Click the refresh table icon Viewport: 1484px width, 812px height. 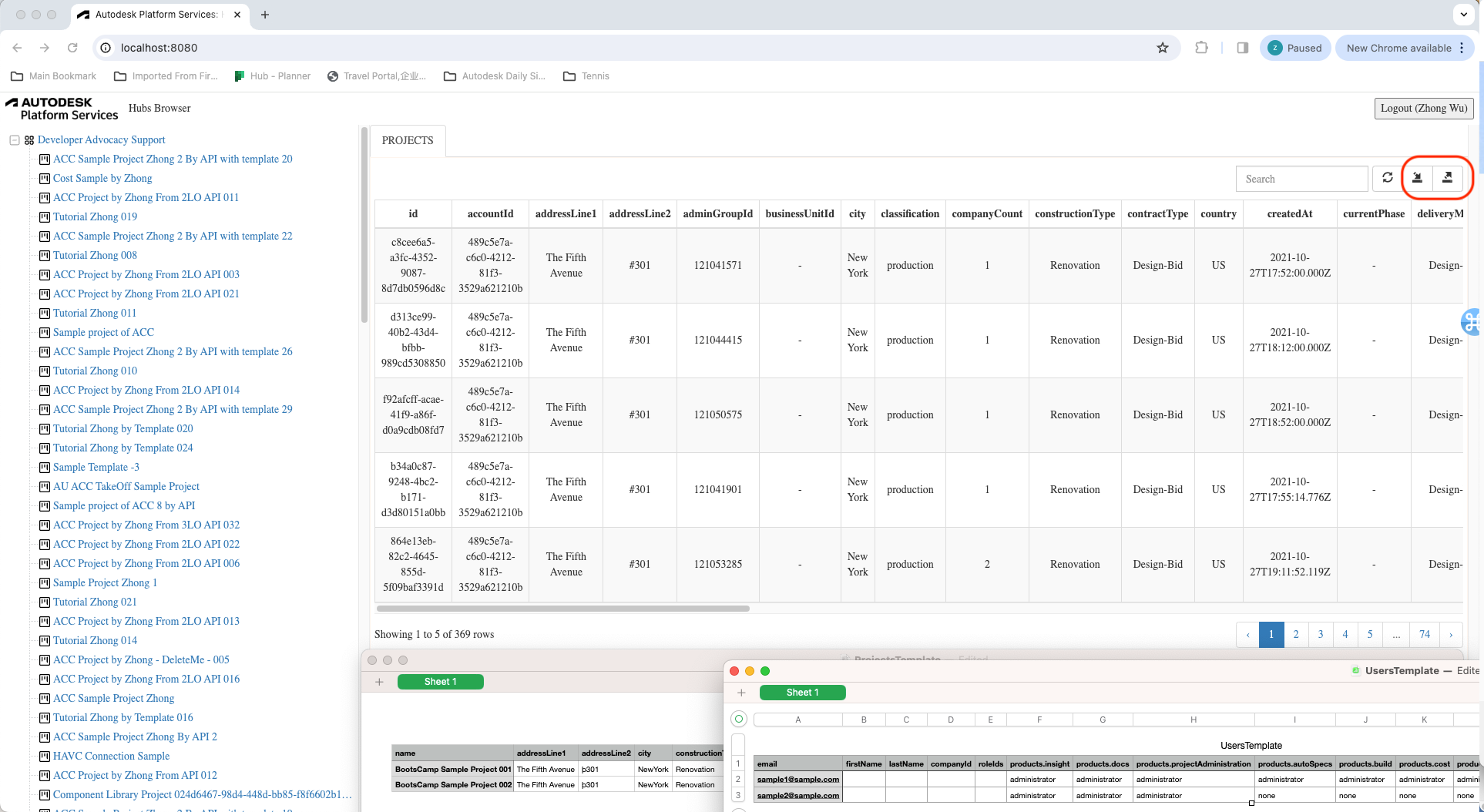tap(1387, 178)
